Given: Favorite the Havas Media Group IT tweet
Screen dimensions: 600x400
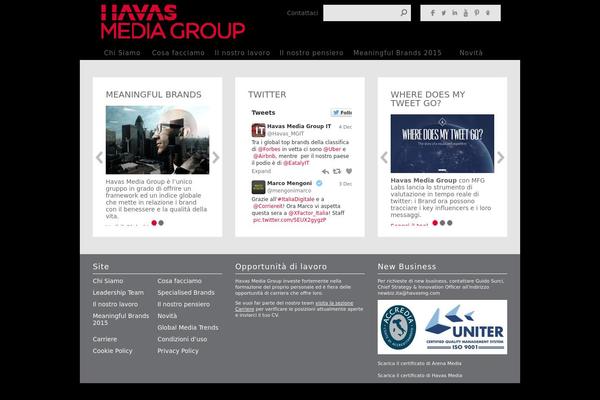Looking at the screenshot, I should point(349,171).
